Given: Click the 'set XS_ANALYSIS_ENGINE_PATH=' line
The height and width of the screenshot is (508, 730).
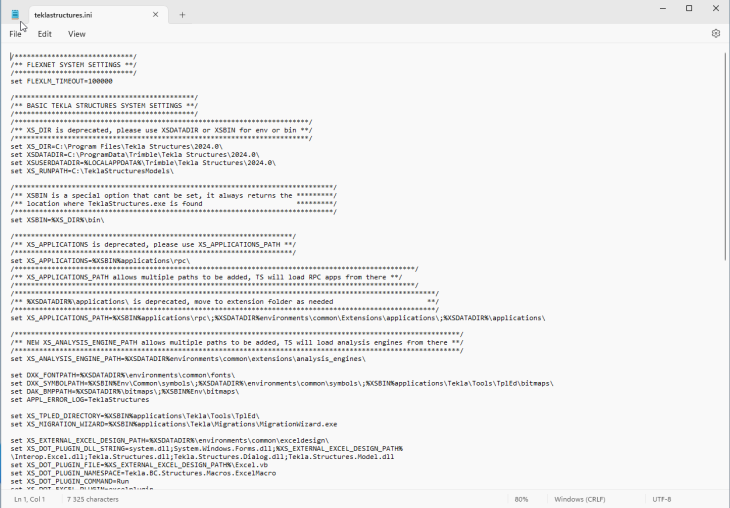Looking at the screenshot, I should click(188, 359).
